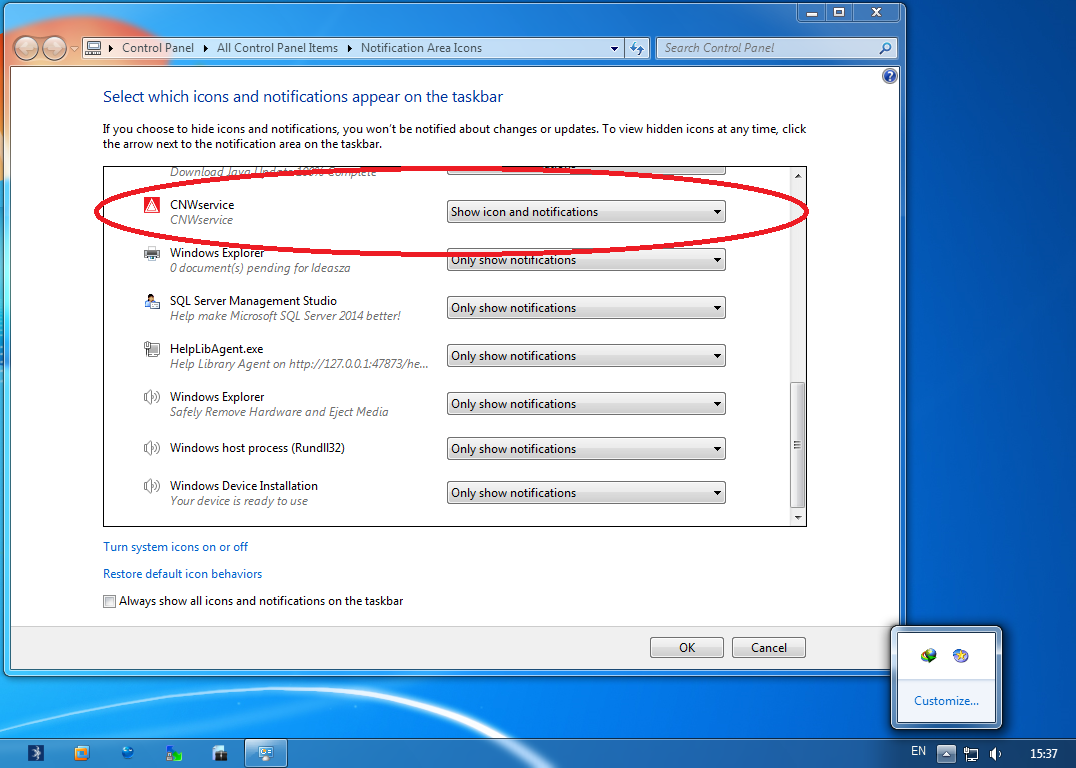This screenshot has width=1076, height=768.
Task: Click speaker icon beside Windows host process
Action: coord(152,449)
